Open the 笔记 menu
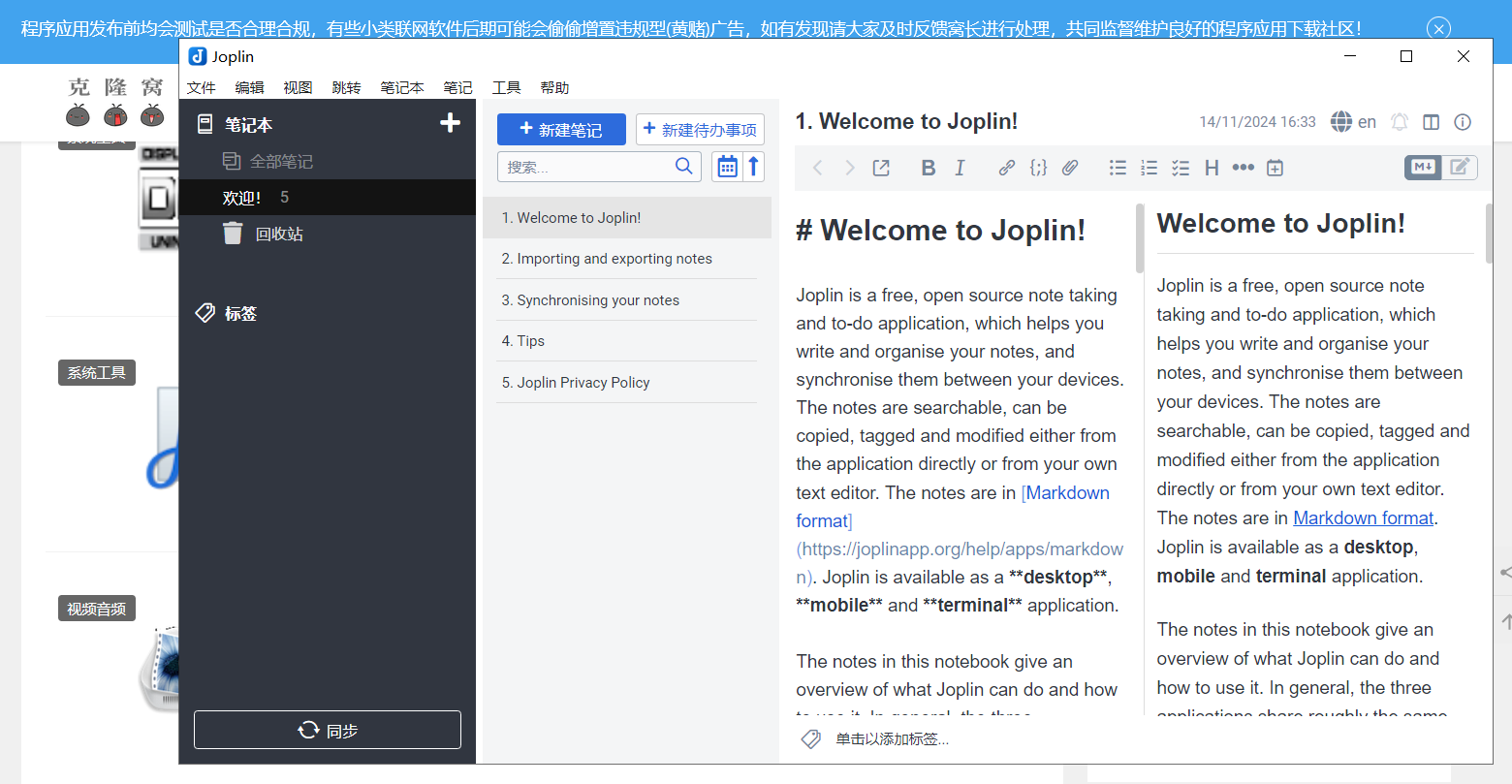 click(458, 87)
